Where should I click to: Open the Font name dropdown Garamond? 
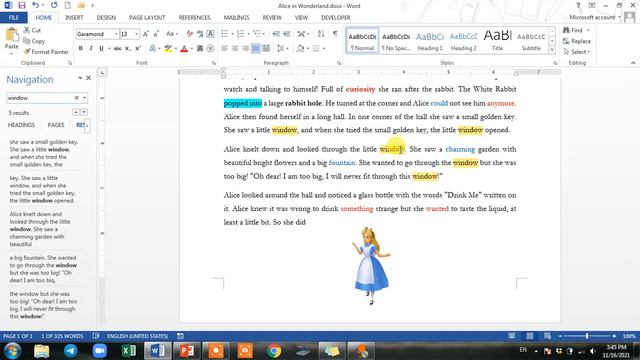coord(116,34)
